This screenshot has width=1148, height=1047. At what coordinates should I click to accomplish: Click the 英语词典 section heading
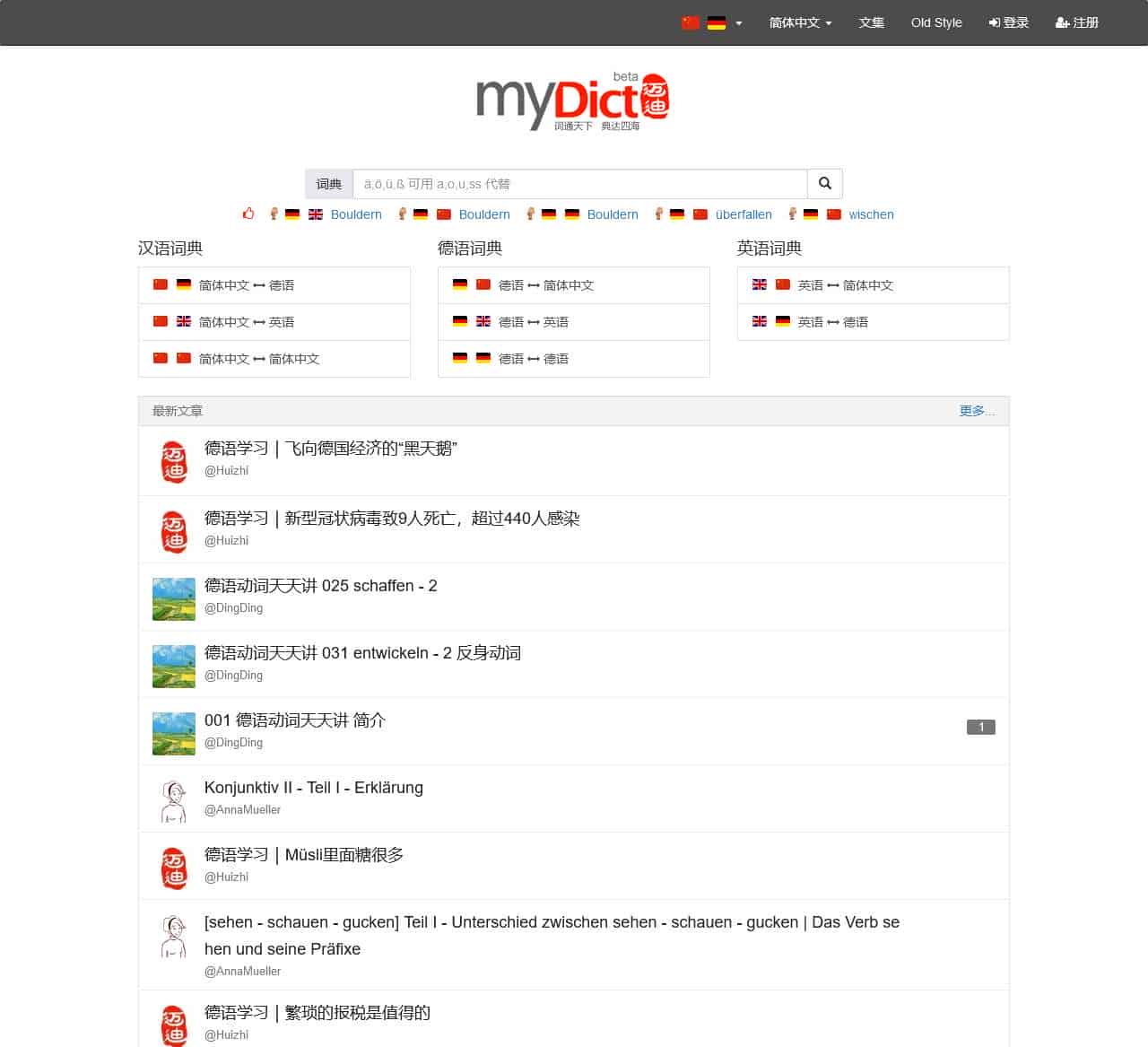(770, 249)
